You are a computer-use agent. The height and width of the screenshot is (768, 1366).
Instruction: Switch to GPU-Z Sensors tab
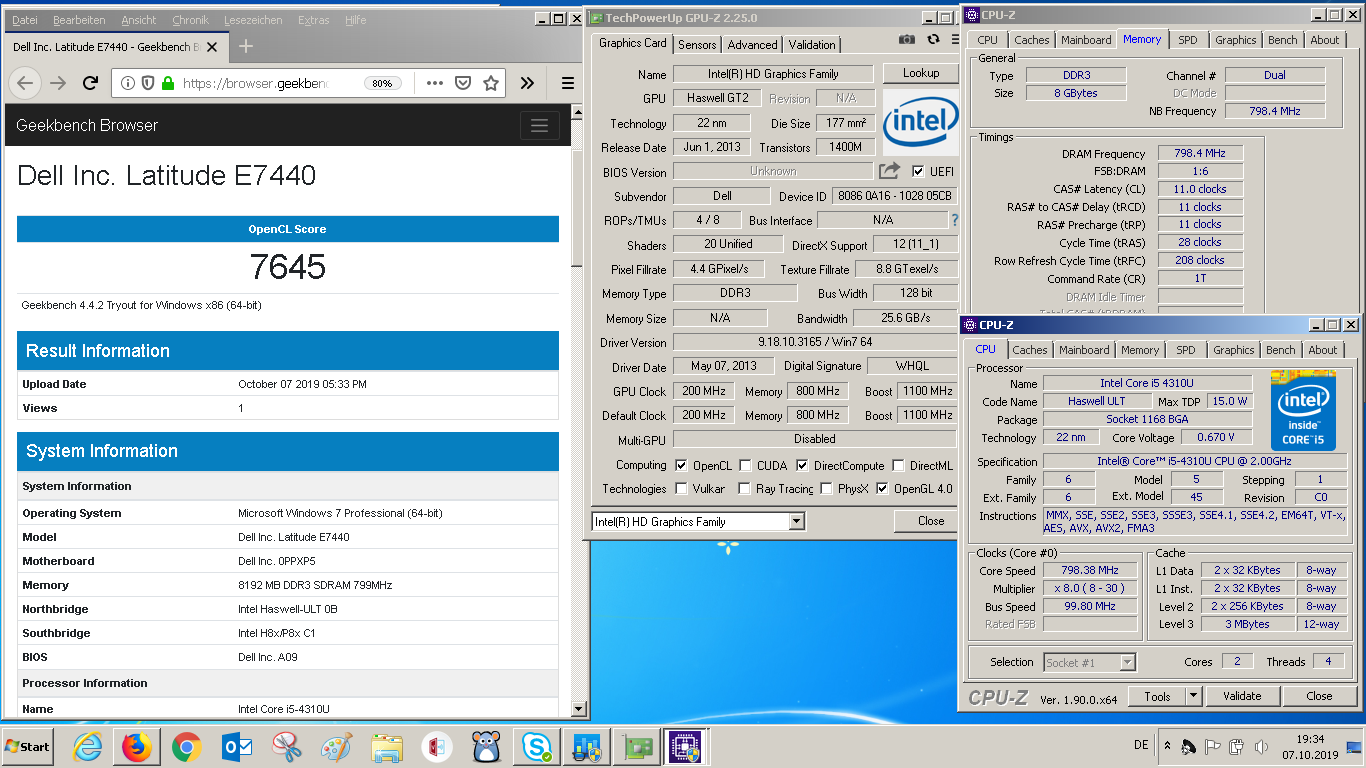(697, 45)
